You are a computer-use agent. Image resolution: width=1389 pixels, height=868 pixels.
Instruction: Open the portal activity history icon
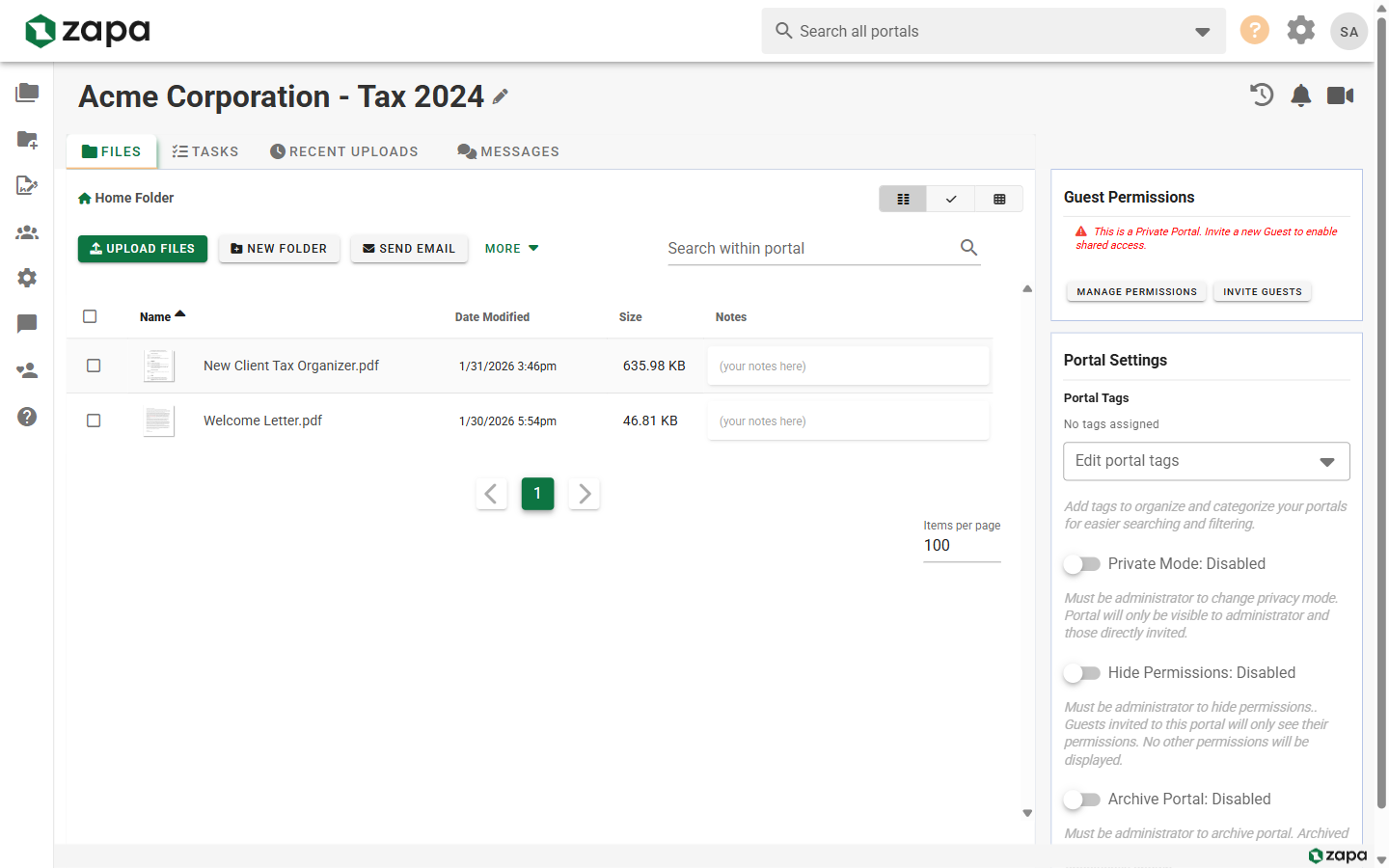1262,95
